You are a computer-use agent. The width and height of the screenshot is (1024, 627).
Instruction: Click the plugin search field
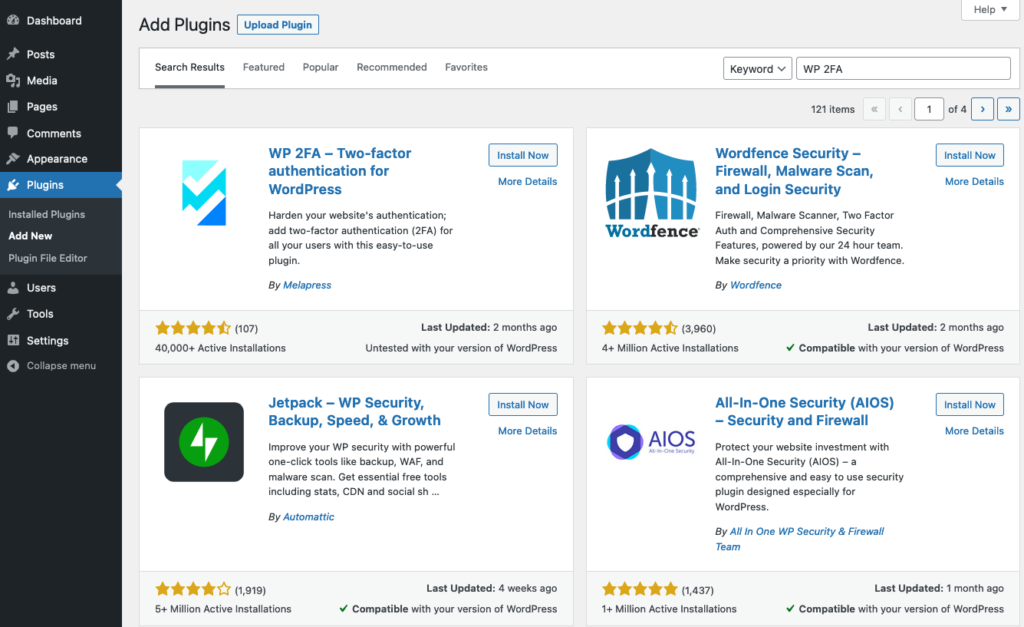903,69
